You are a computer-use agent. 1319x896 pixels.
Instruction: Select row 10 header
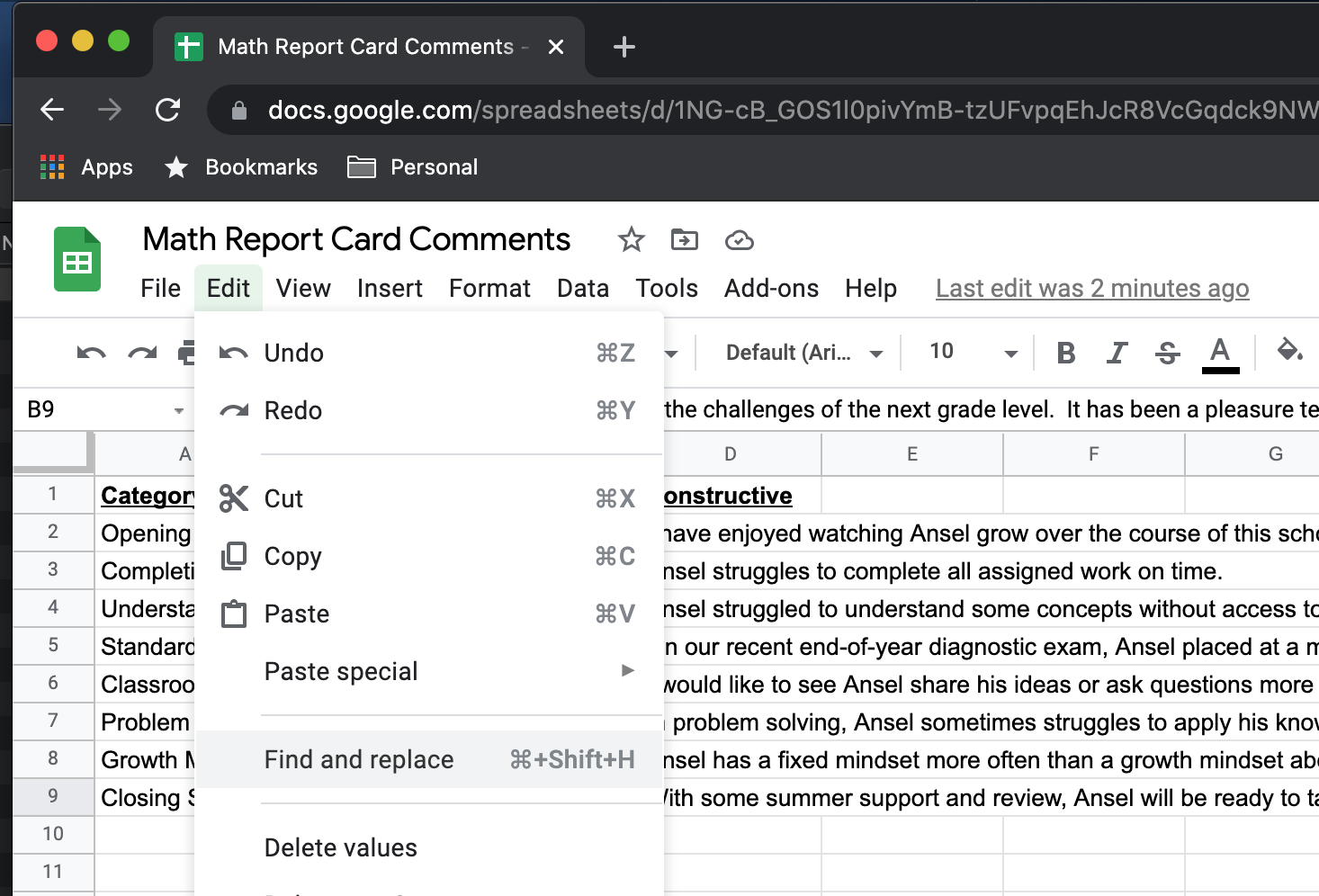(53, 834)
